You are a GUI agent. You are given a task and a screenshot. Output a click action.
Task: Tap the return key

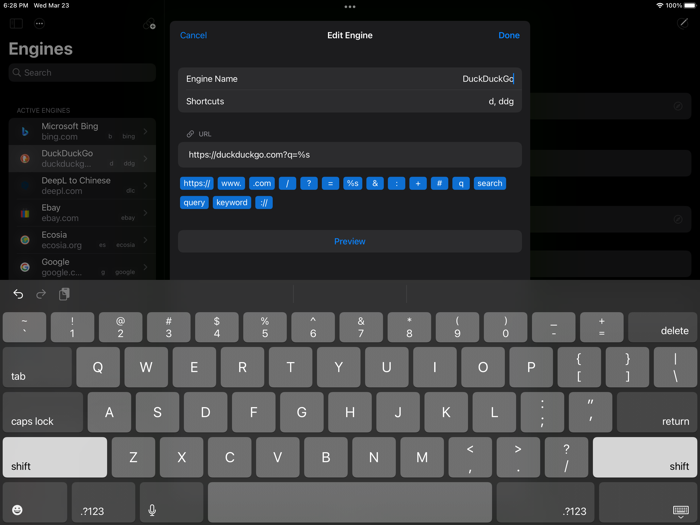[x=657, y=412]
